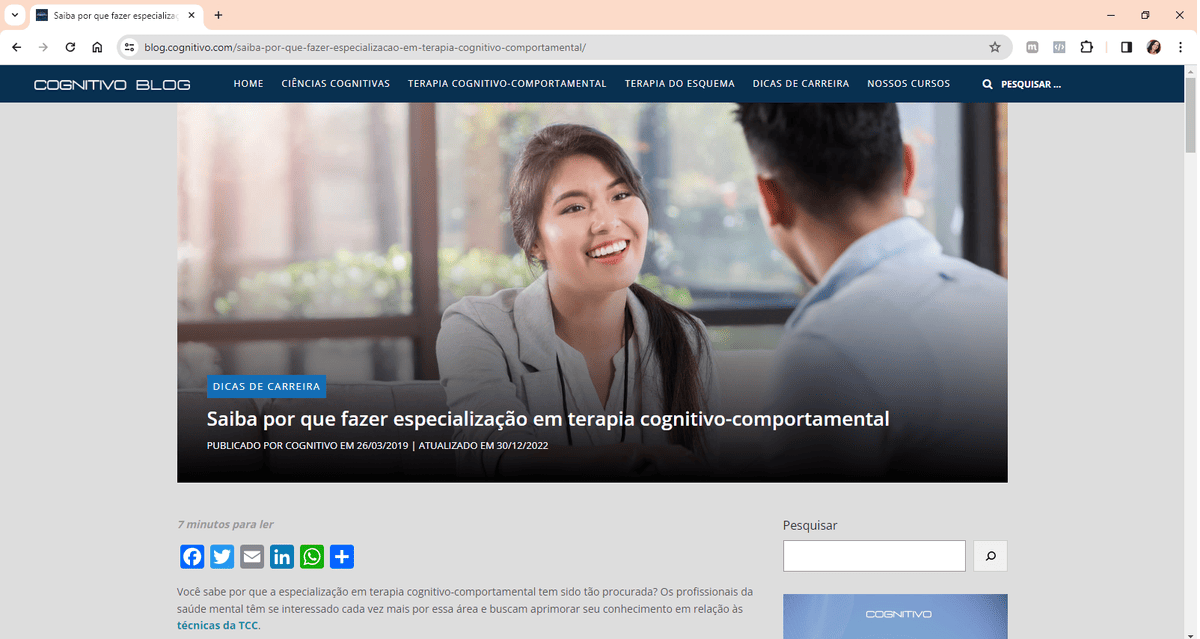Open the blue plus share options

click(342, 557)
